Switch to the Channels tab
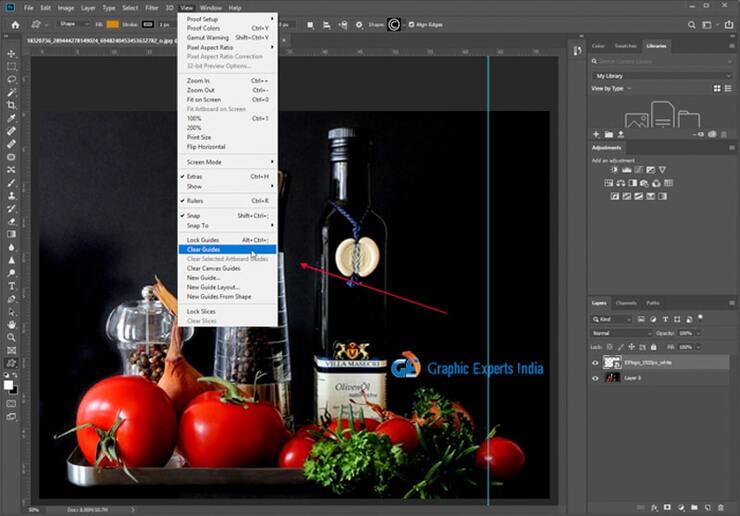 626,303
